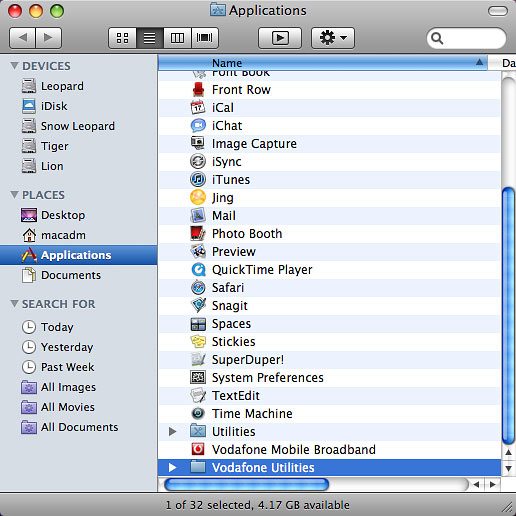Viewport: 516px width, 516px height.
Task: Expand the Vodafone Utilities disclosure triangle
Action: click(x=172, y=468)
